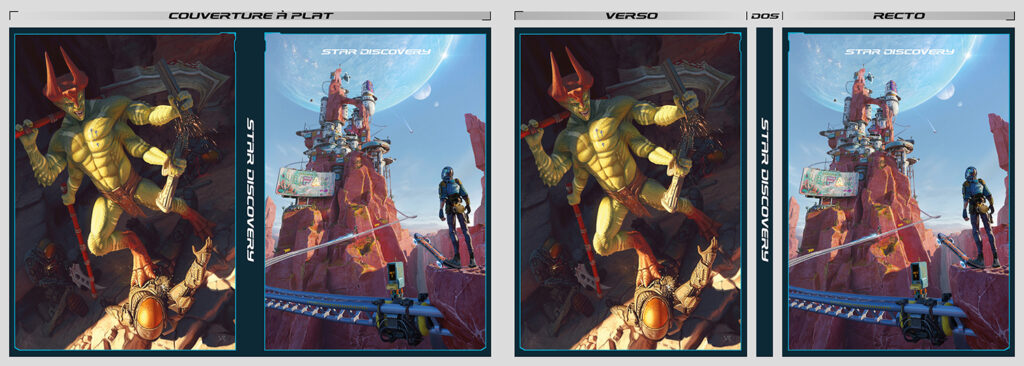This screenshot has height=366, width=1024.
Task: Select the Recto panel tower artwork
Action: click(x=899, y=192)
